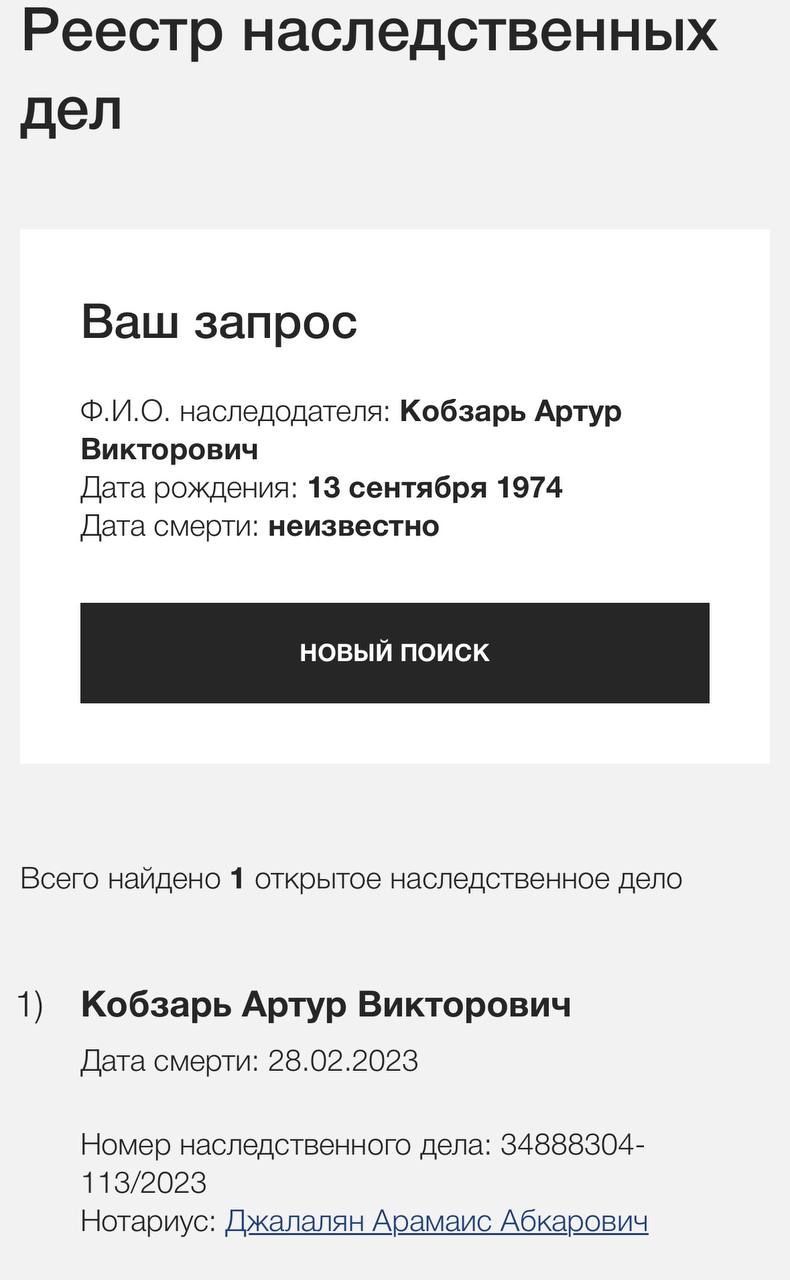Click the Дата рождения label
The image size is (790, 1280).
pos(189,488)
